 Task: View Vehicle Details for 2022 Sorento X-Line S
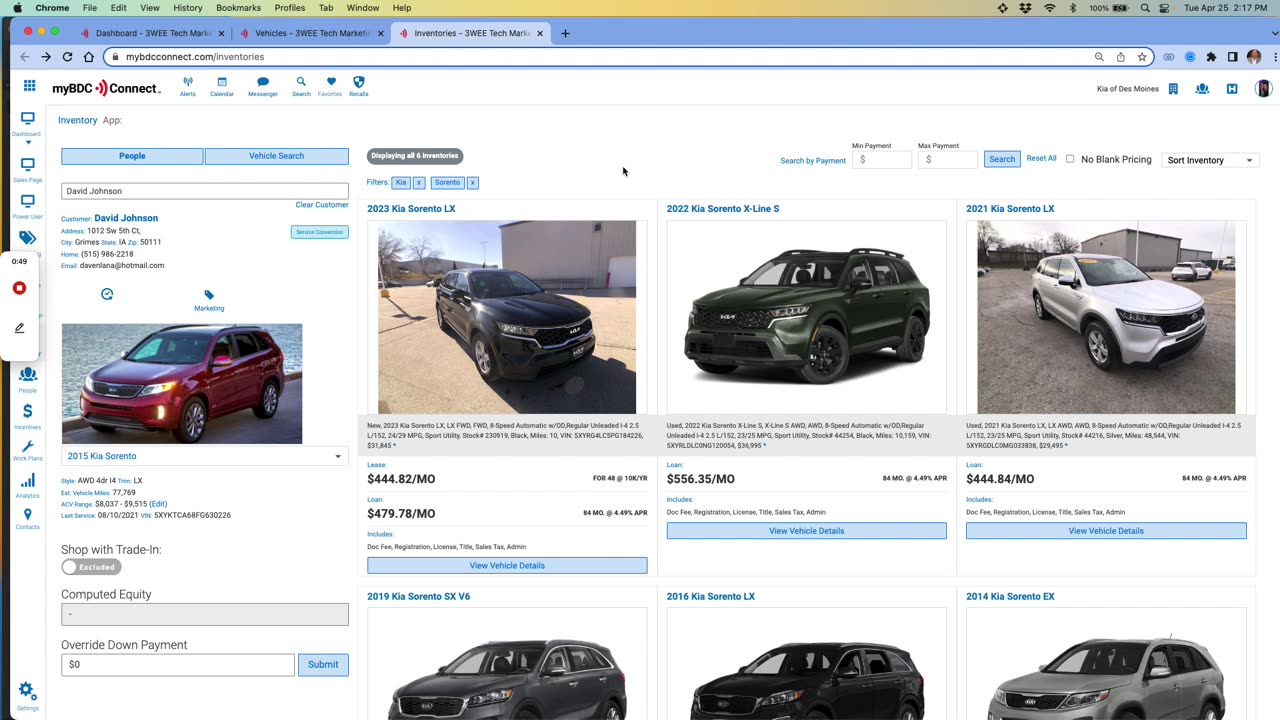(807, 531)
